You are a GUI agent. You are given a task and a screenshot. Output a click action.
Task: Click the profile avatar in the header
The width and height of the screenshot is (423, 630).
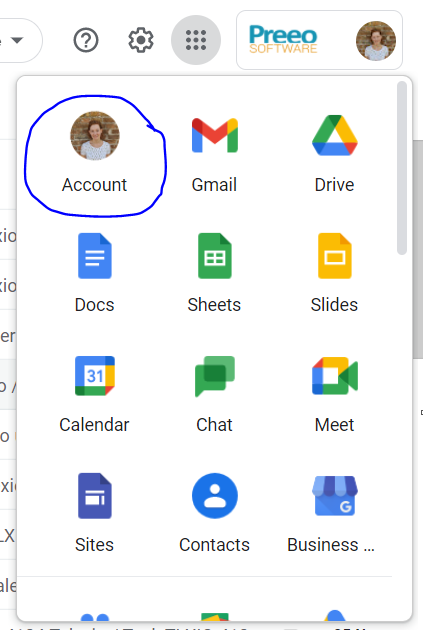(x=376, y=41)
